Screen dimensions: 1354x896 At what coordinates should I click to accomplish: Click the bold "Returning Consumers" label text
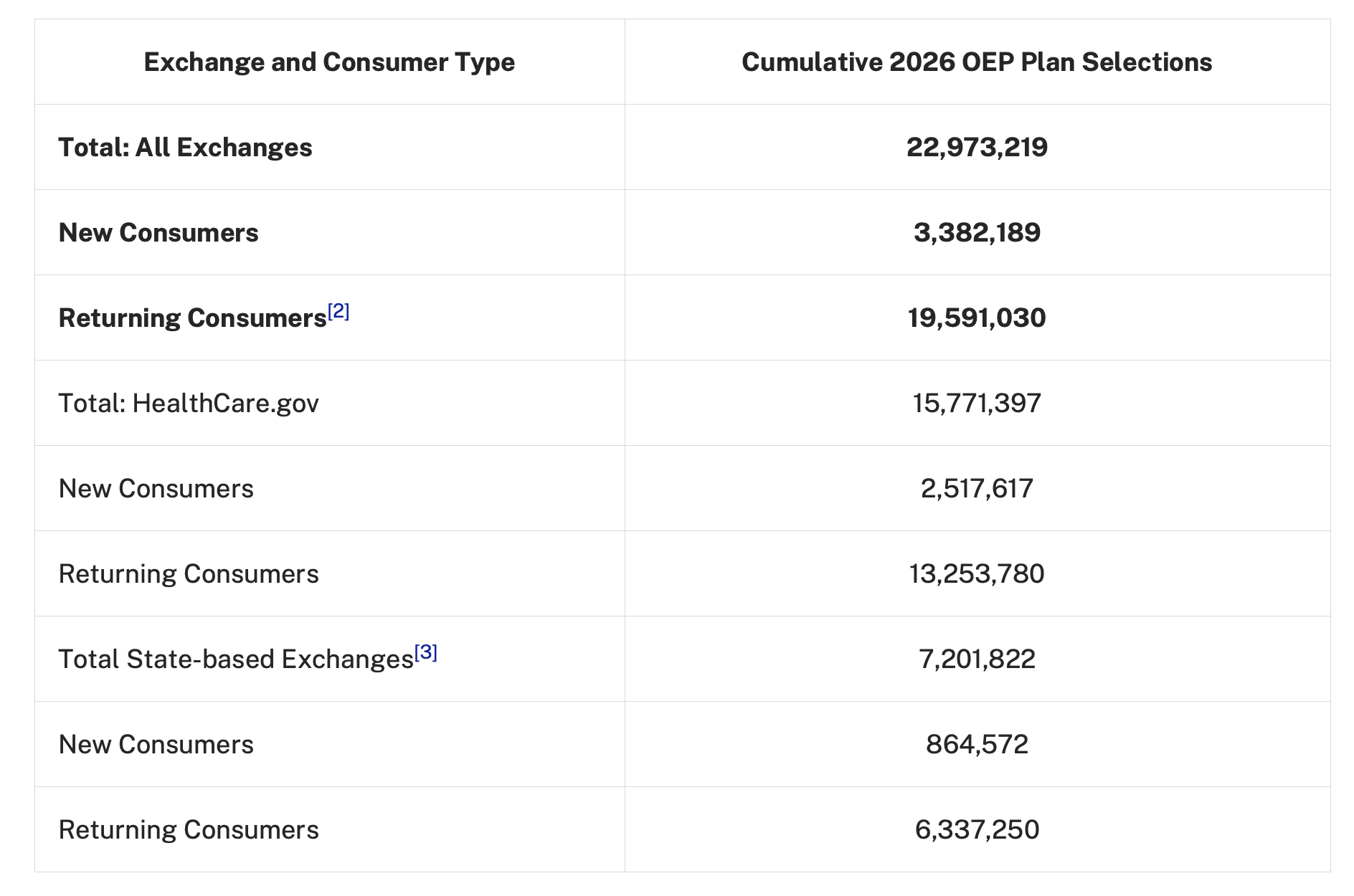point(192,318)
